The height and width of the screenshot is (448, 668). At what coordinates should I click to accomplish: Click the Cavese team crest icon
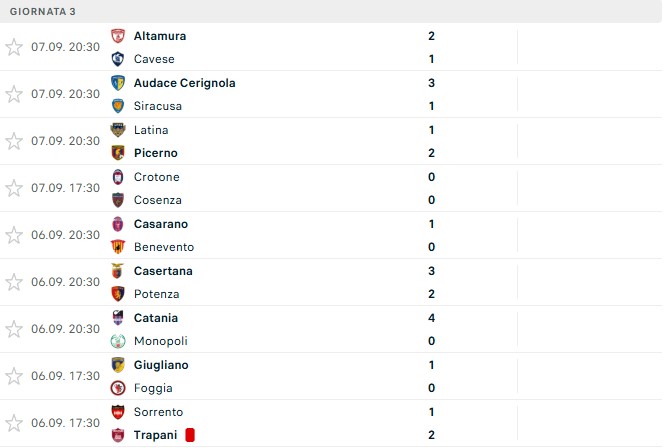(118, 59)
